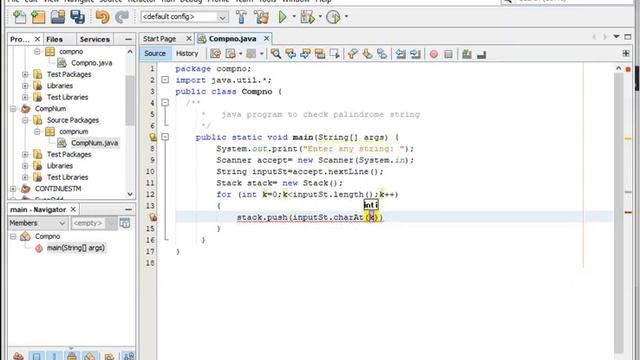Toggle Rectangular Selection icon
640x360 pixels.
click(x=335, y=54)
